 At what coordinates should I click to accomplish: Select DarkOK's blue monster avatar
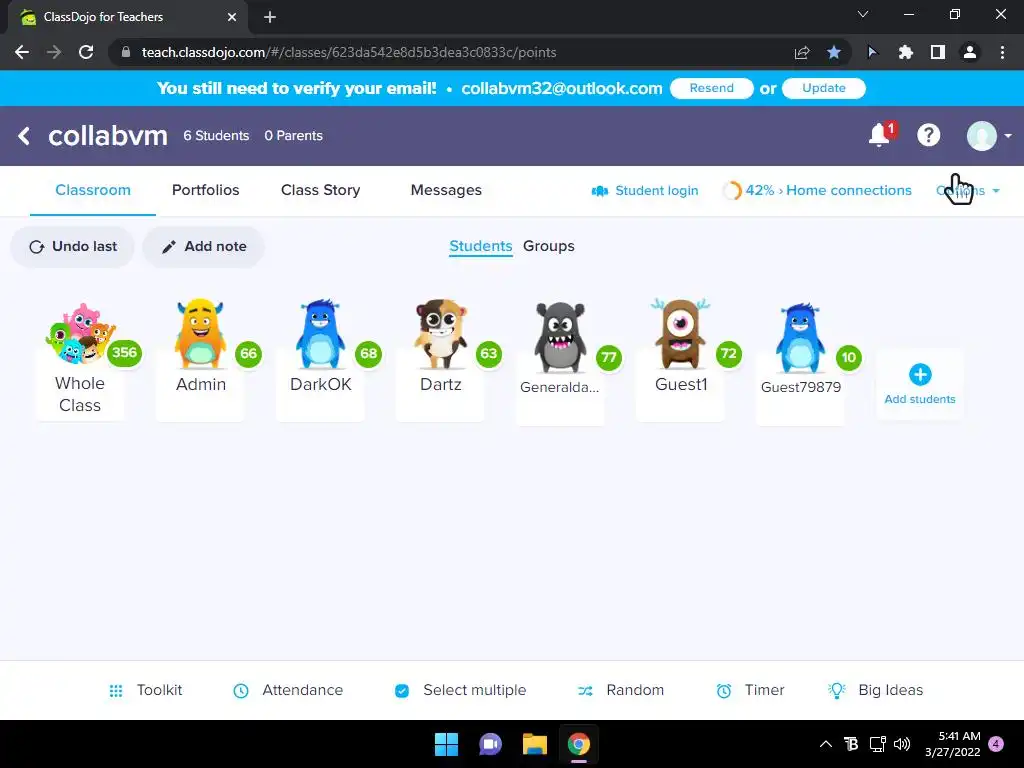pyautogui.click(x=320, y=334)
